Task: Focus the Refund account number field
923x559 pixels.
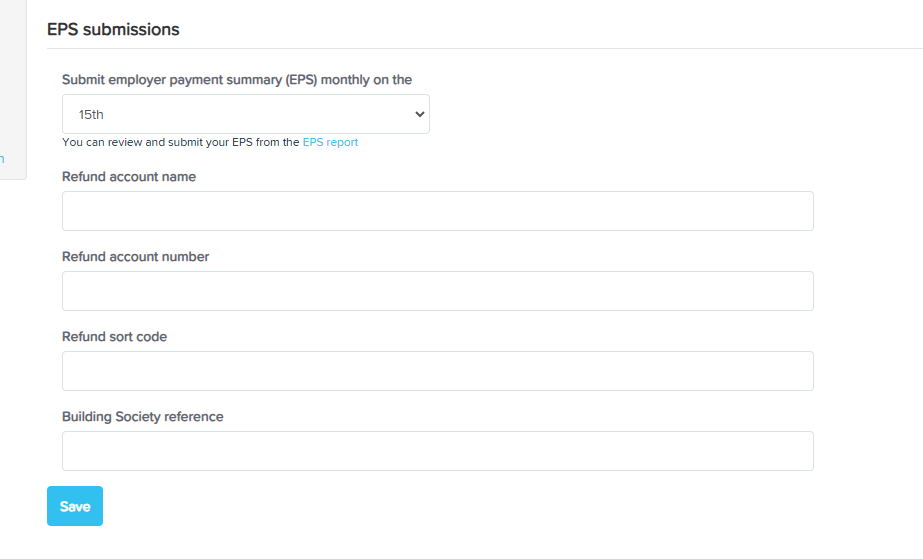Action: [x=438, y=291]
